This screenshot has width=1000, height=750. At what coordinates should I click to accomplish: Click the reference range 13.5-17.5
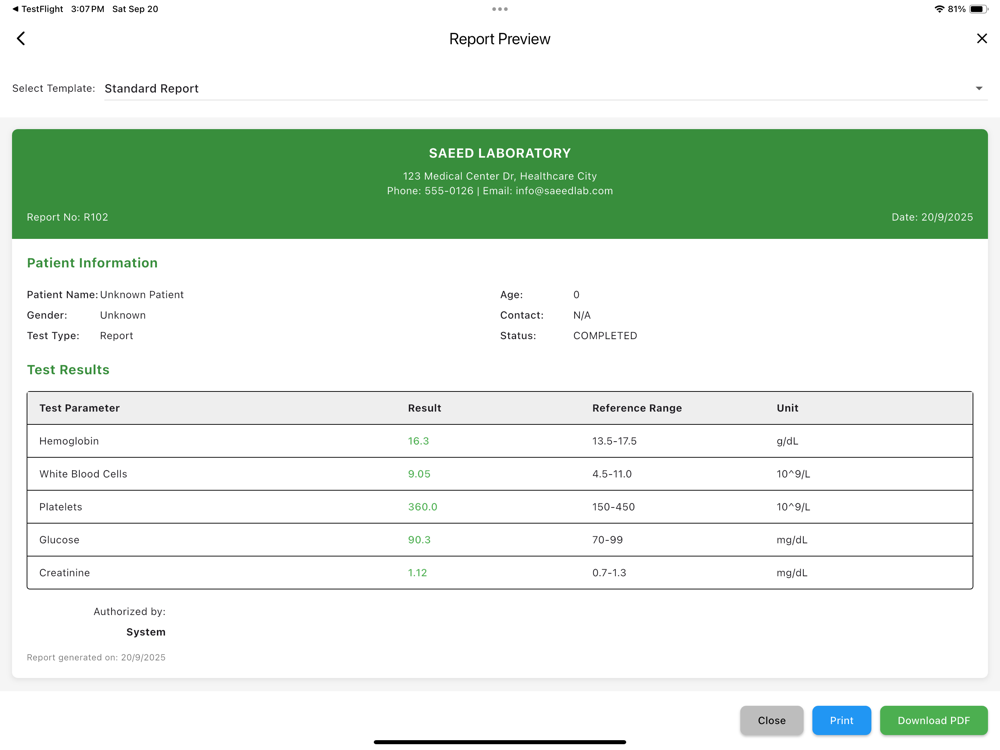[x=614, y=441]
